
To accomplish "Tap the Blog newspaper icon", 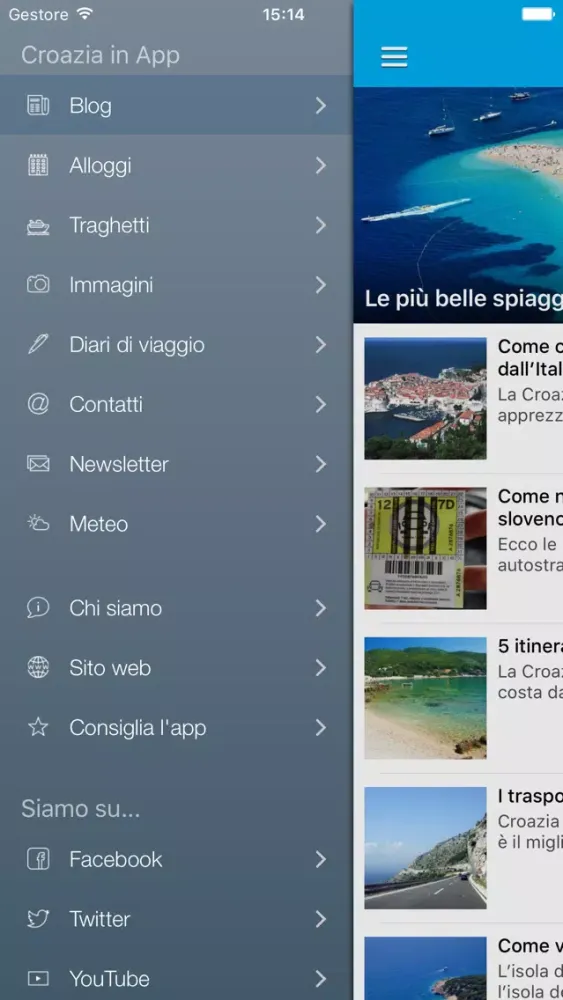I will (38, 106).
